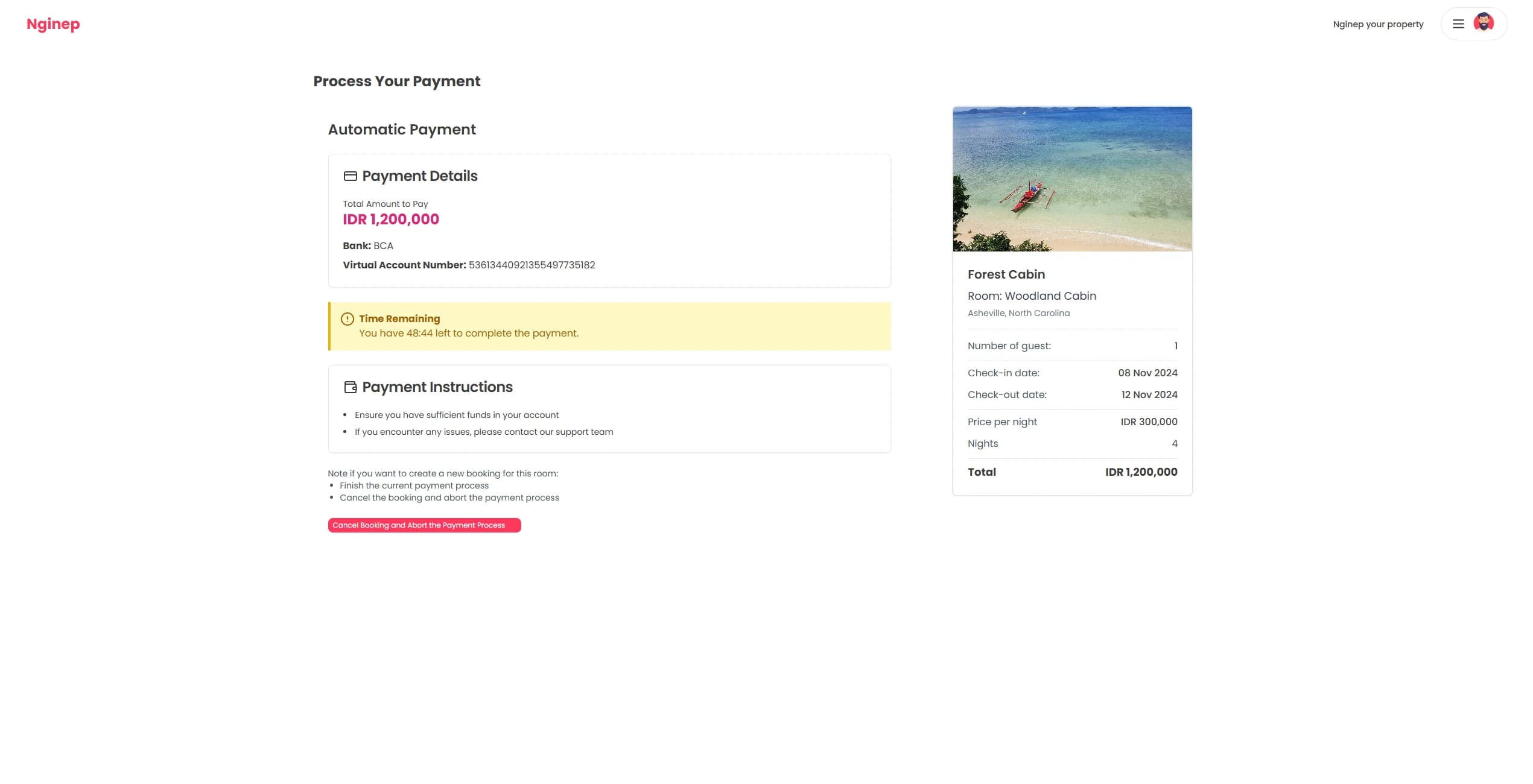Click the Forest Cabin property title
Viewport: 1533px width, 784px height.
click(x=1006, y=274)
